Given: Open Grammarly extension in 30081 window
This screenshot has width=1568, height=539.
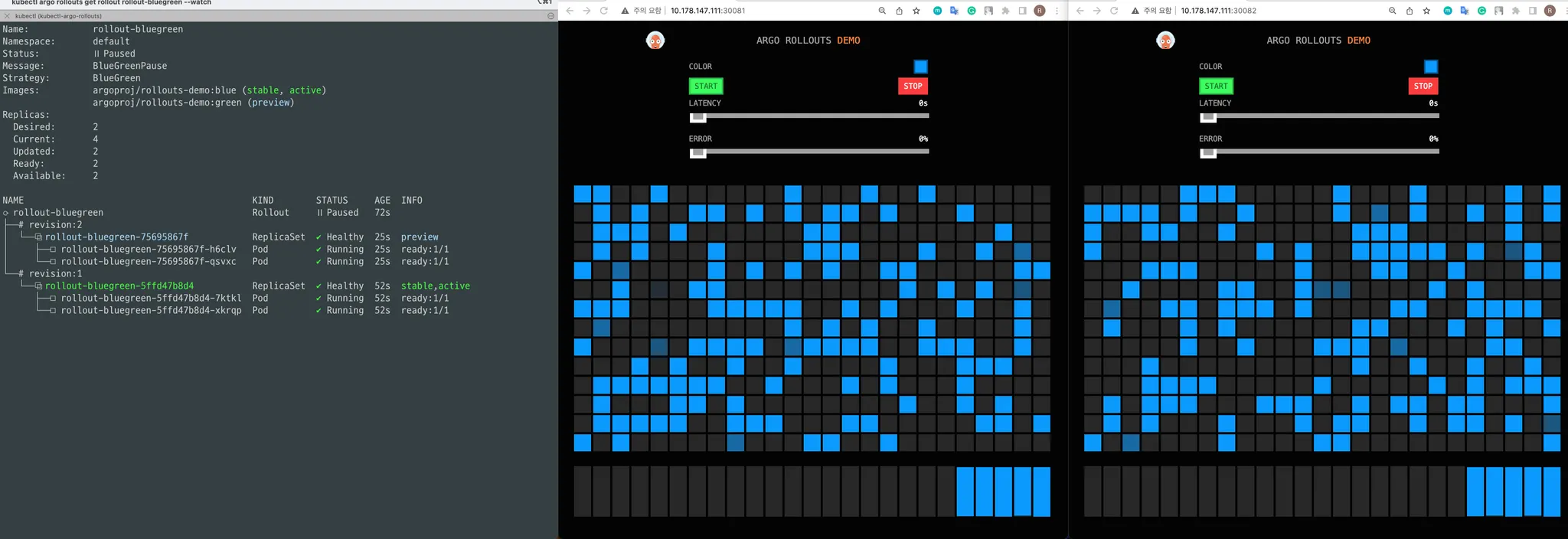Looking at the screenshot, I should [972, 11].
